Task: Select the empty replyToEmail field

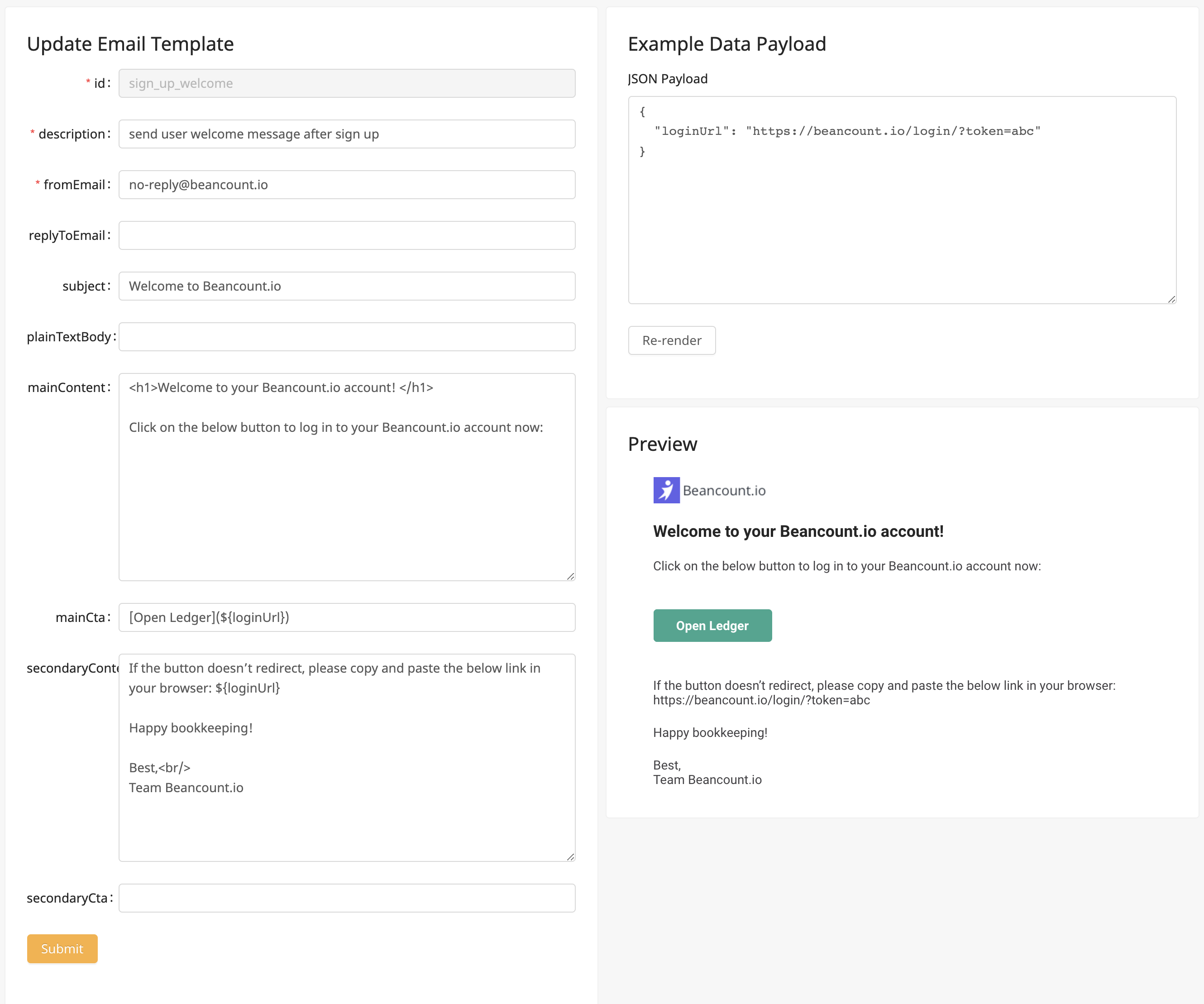Action: click(347, 235)
